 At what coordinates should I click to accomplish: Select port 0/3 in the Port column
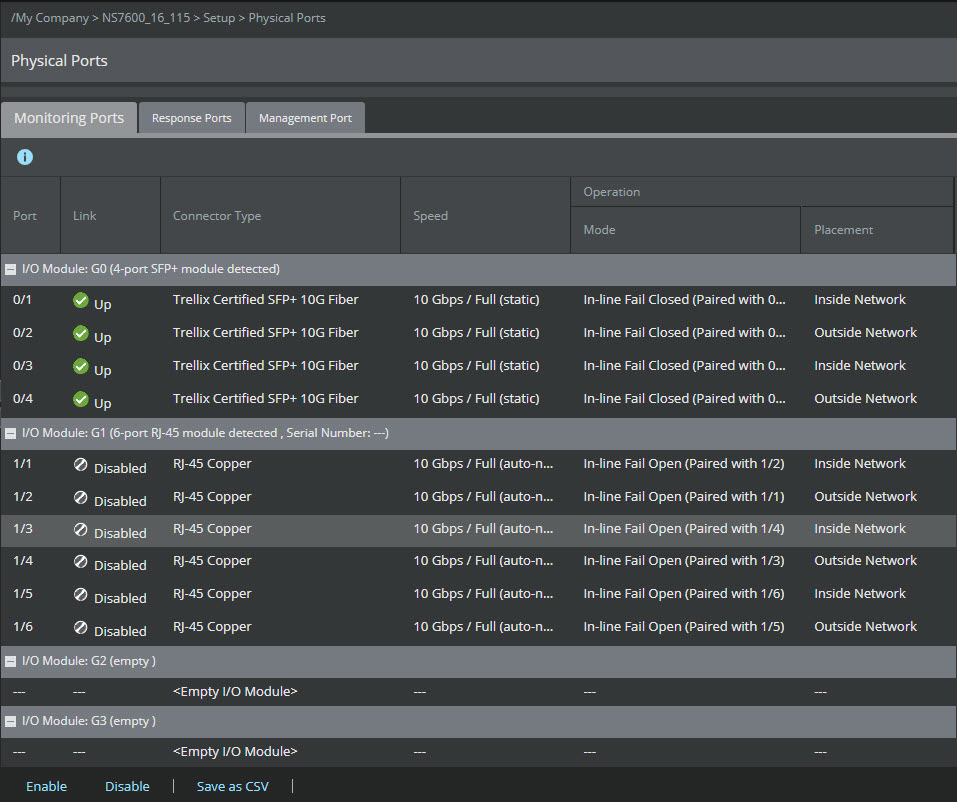click(23, 366)
